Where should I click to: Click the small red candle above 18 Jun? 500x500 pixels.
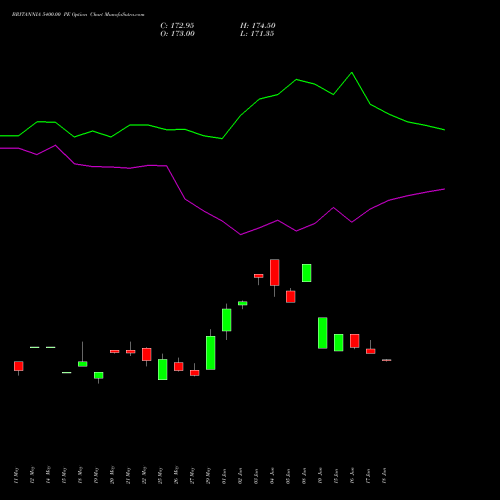(x=387, y=360)
